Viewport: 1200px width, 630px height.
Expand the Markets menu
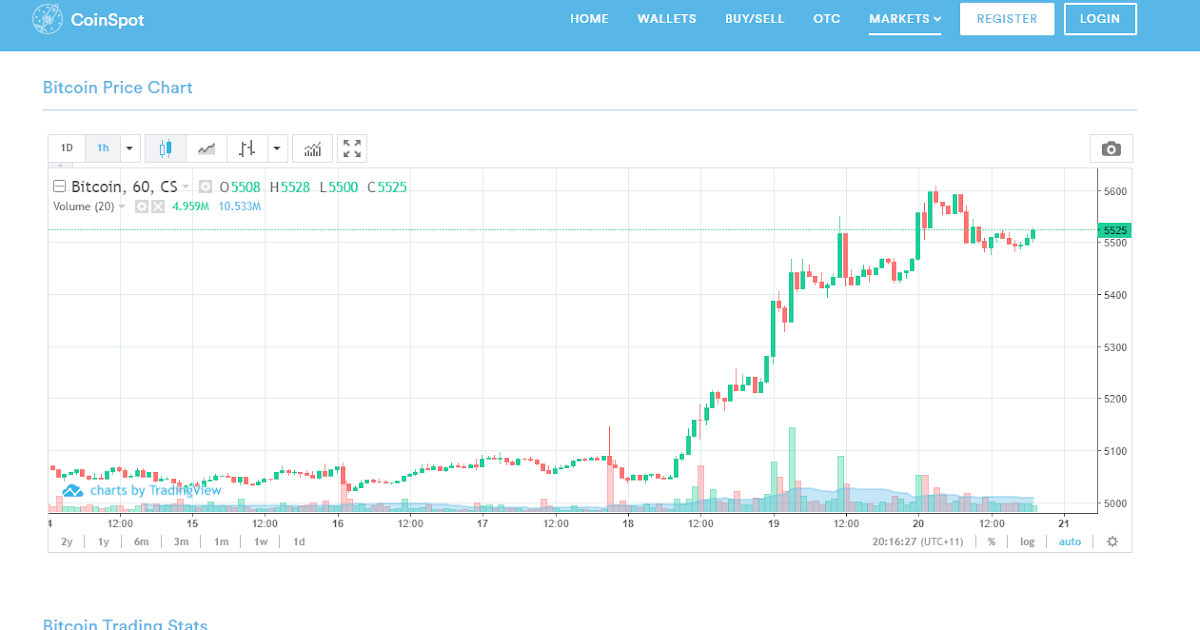coord(905,19)
